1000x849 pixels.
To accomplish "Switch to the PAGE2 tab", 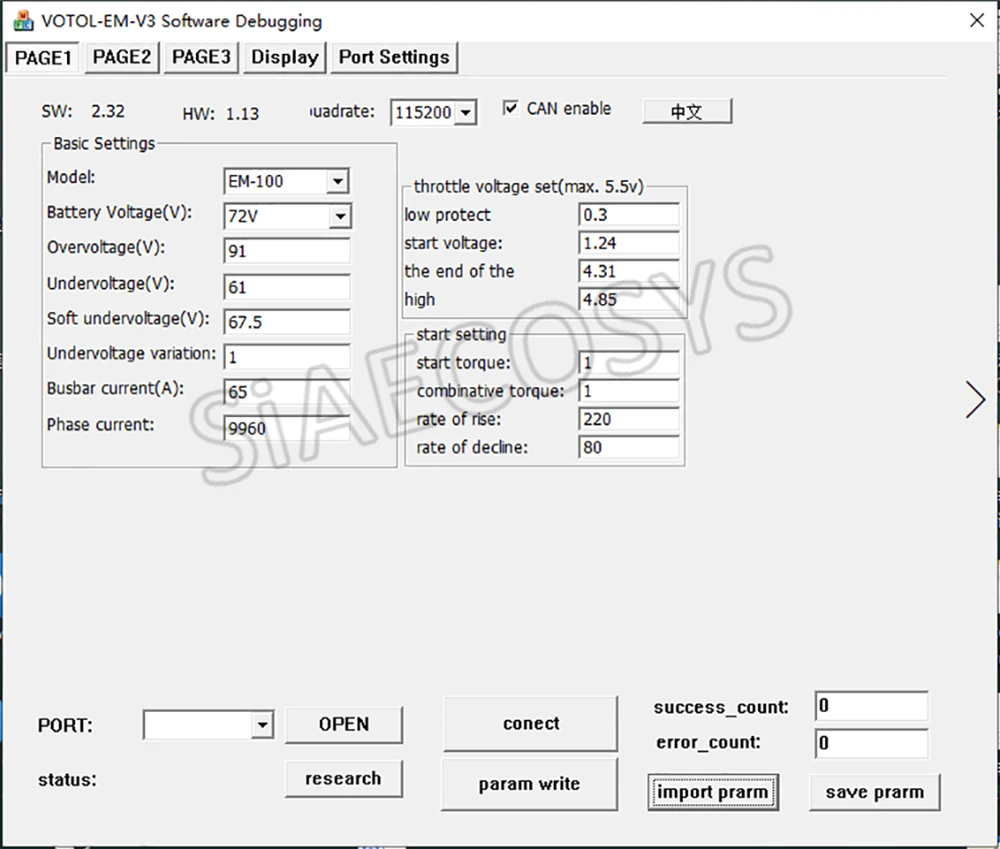I will pyautogui.click(x=122, y=57).
